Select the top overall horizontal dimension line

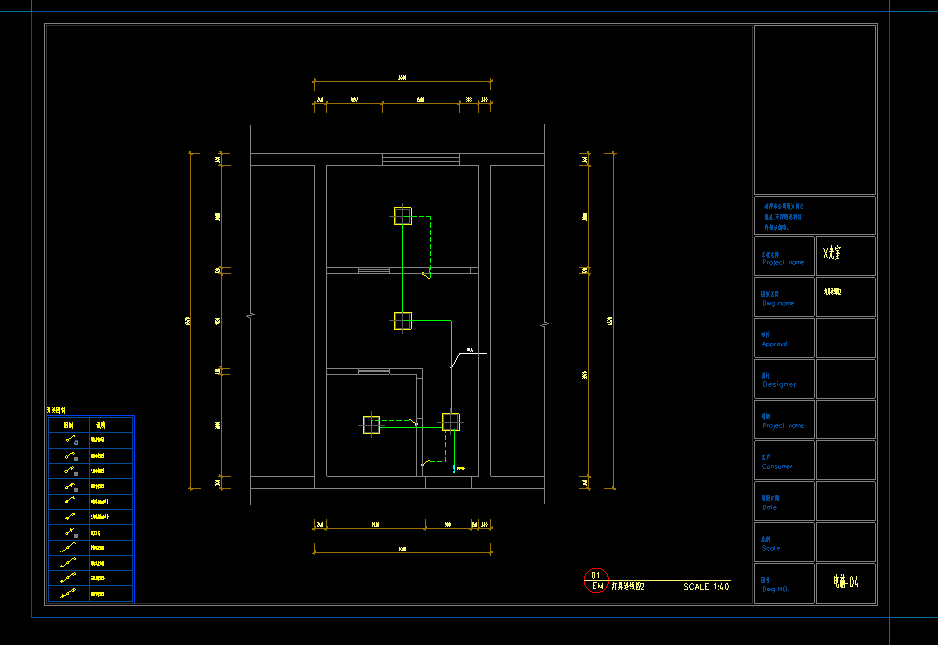[x=402, y=82]
